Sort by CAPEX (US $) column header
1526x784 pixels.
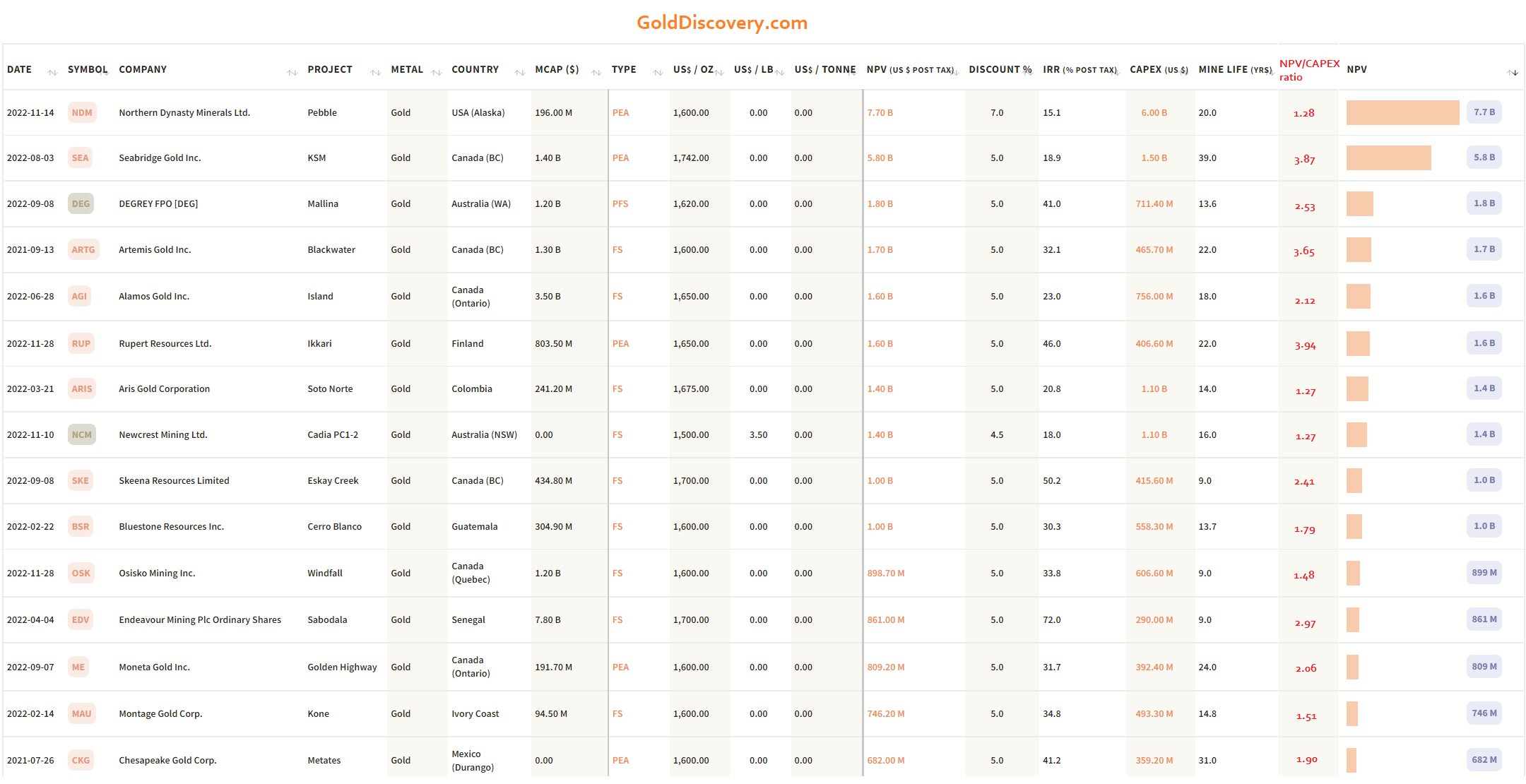pos(1159,69)
